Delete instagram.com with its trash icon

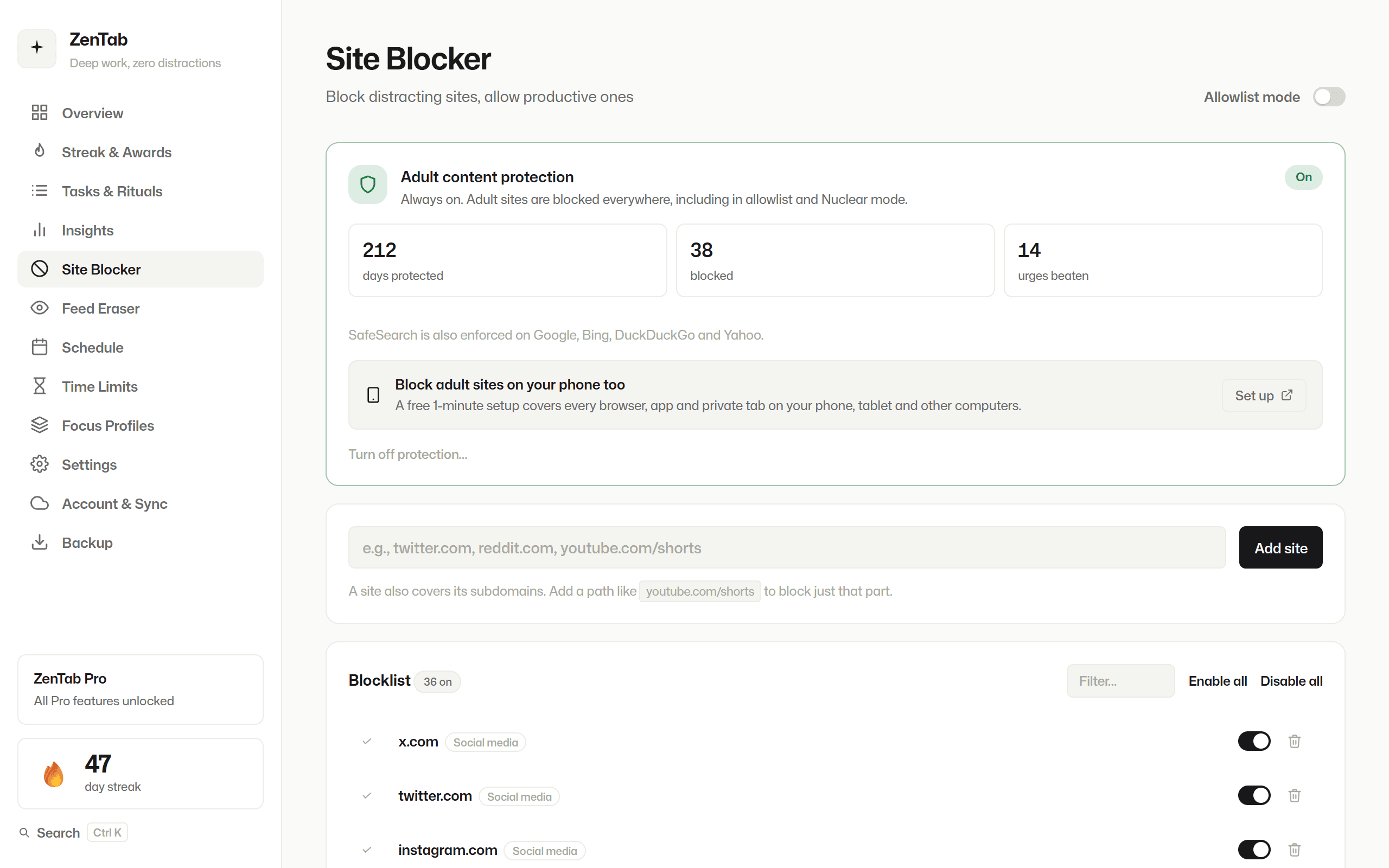pos(1294,850)
